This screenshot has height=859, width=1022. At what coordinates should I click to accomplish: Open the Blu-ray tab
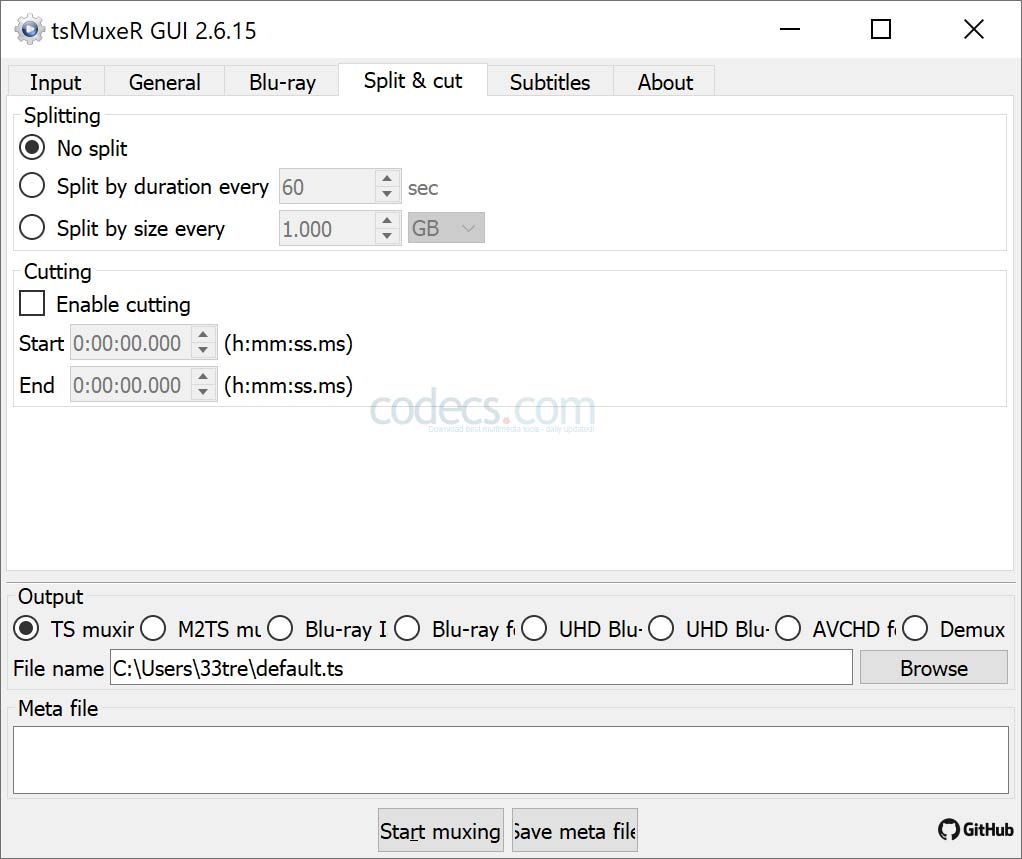click(282, 82)
